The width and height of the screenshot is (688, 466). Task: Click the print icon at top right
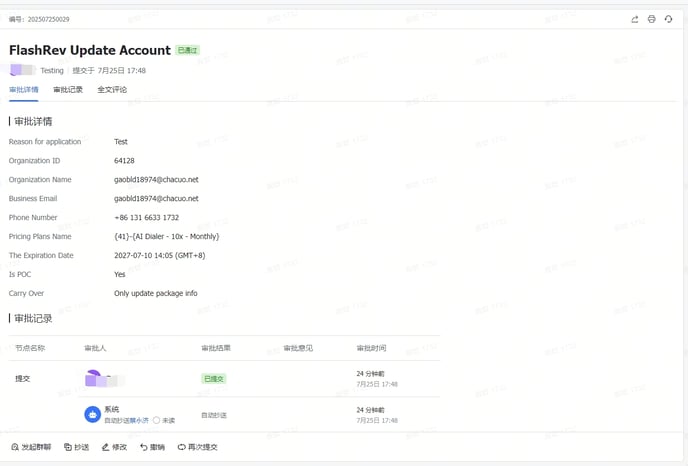[x=652, y=19]
